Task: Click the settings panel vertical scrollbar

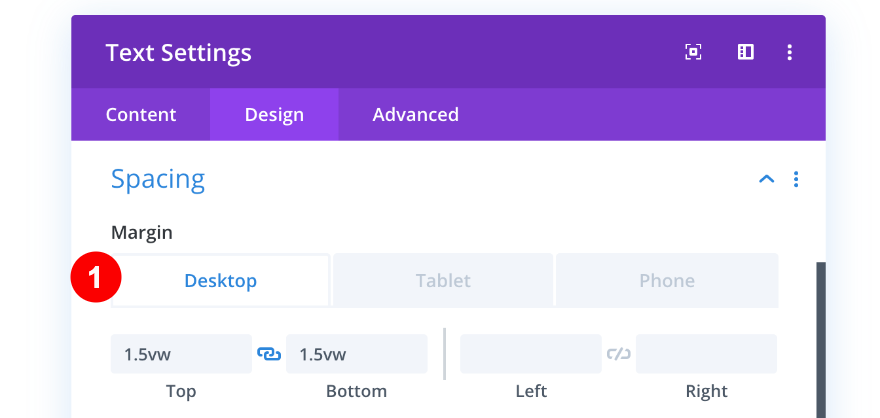Action: tap(821, 340)
